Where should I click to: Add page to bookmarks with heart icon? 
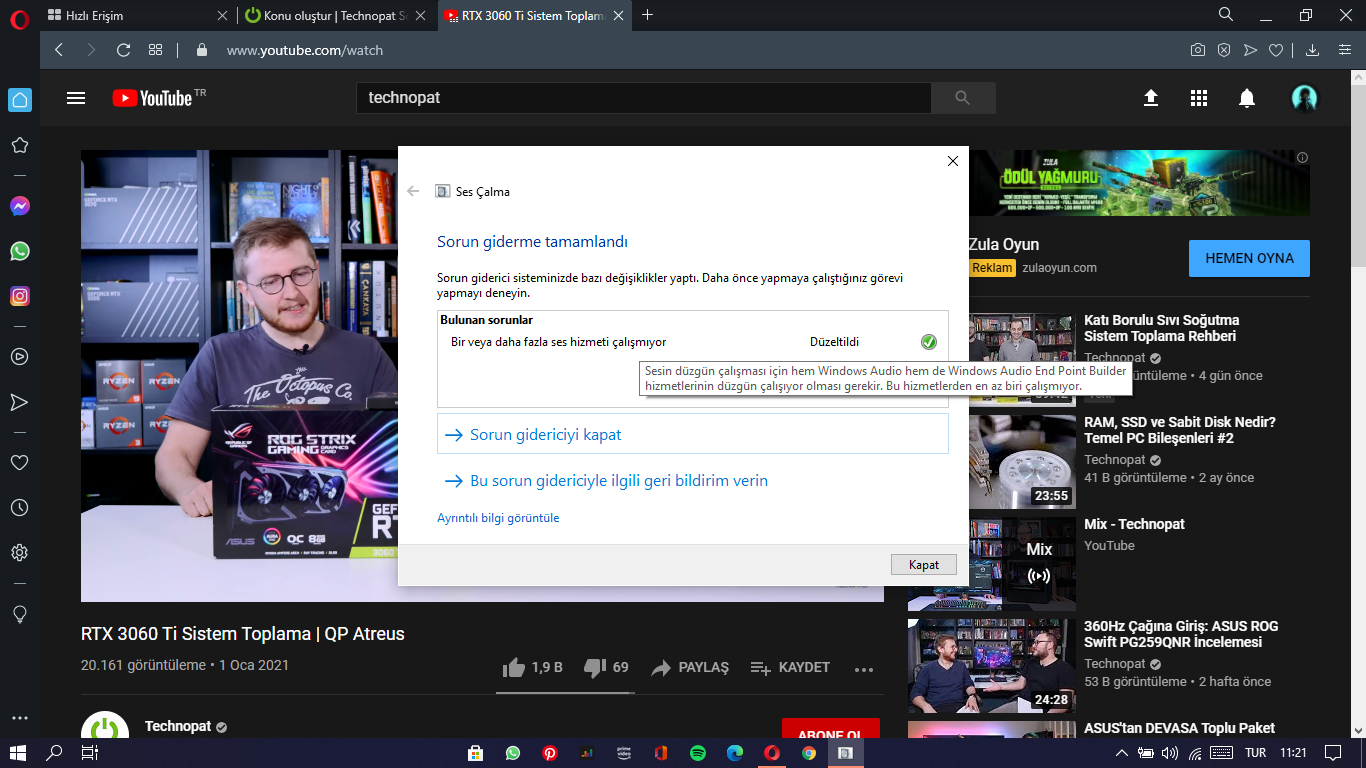point(1276,50)
